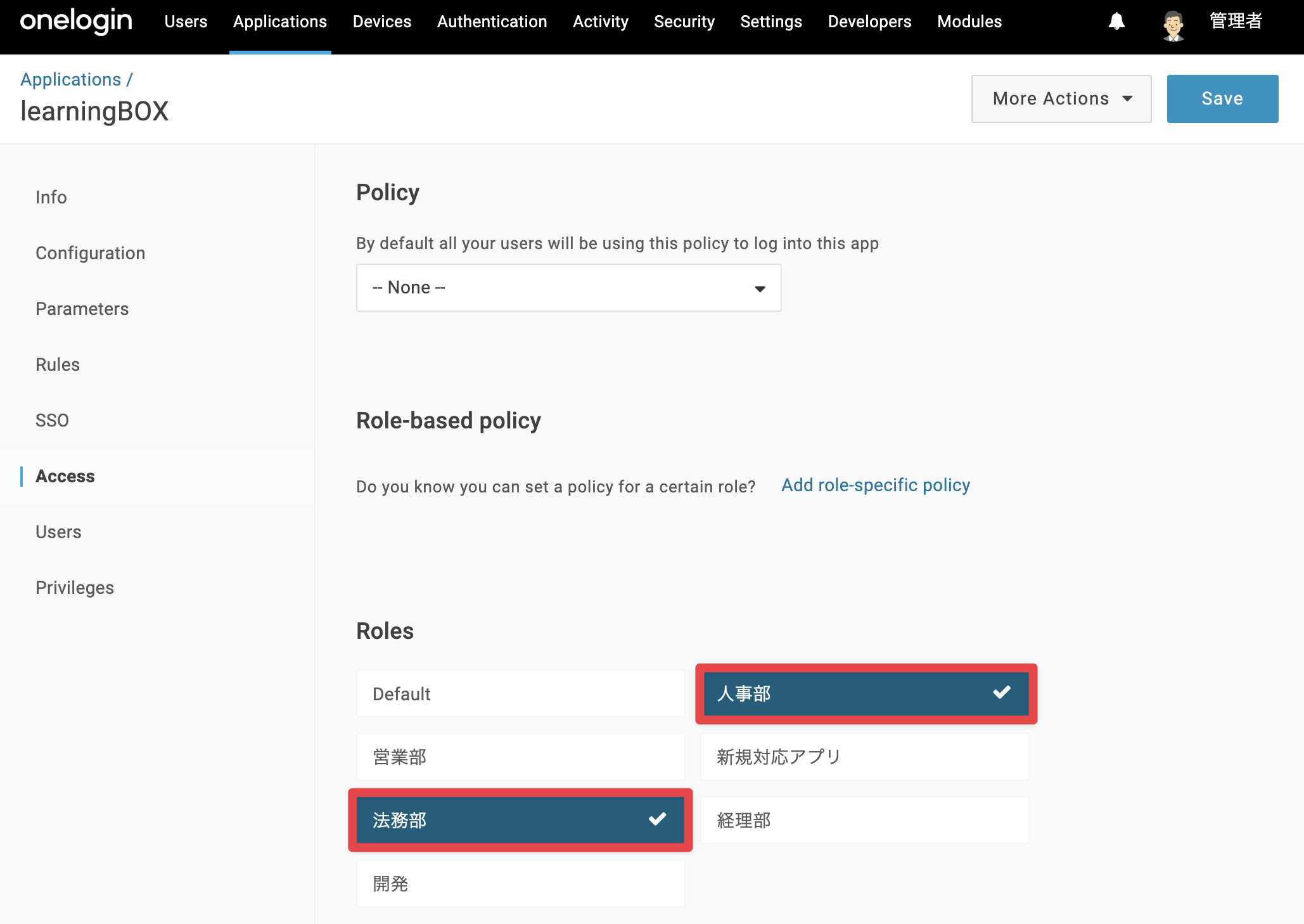
Task: Open the 管理者 account menu
Action: click(1236, 22)
